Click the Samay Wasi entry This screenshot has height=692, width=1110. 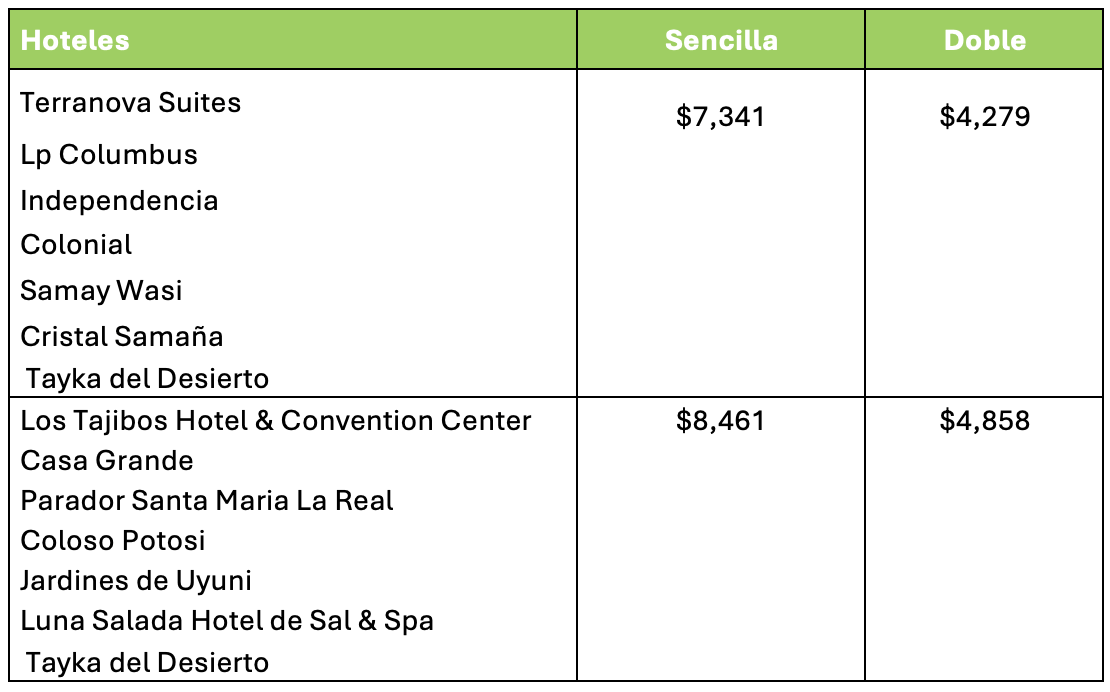pyautogui.click(x=101, y=290)
